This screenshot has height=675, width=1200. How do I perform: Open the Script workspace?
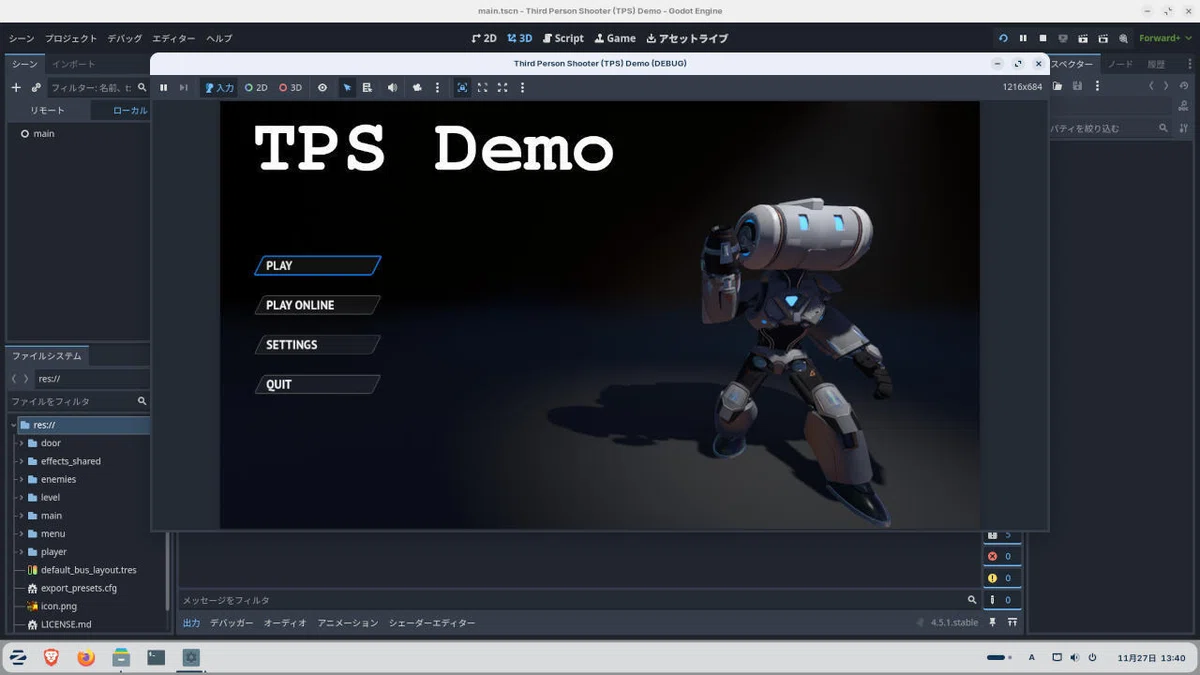[563, 38]
